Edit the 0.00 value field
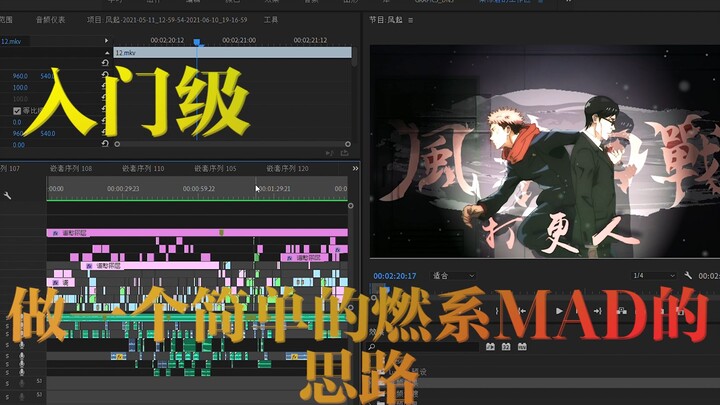Screen dimensions: 720x405 [x=19, y=145]
